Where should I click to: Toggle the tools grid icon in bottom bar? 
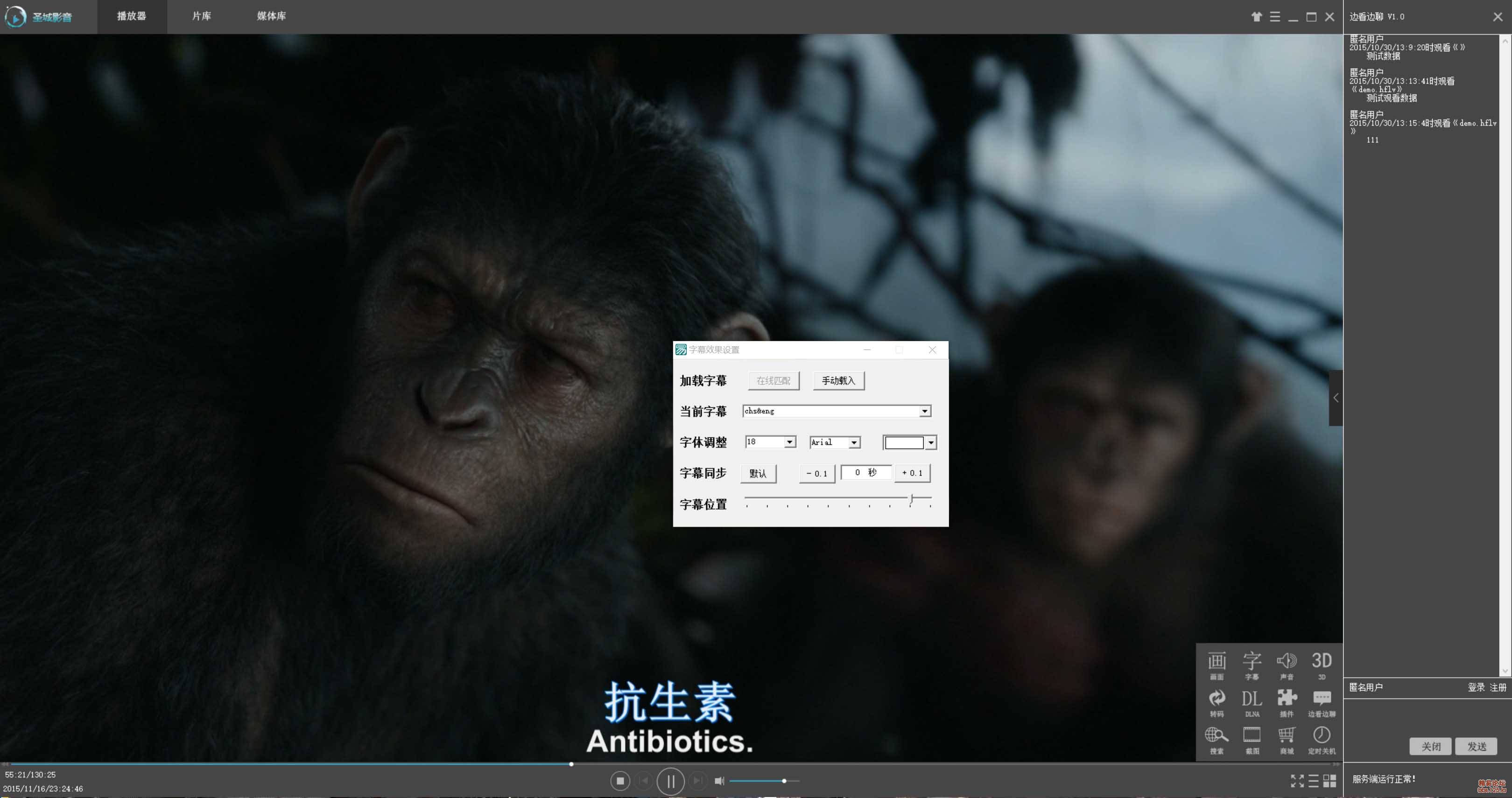[x=1329, y=781]
